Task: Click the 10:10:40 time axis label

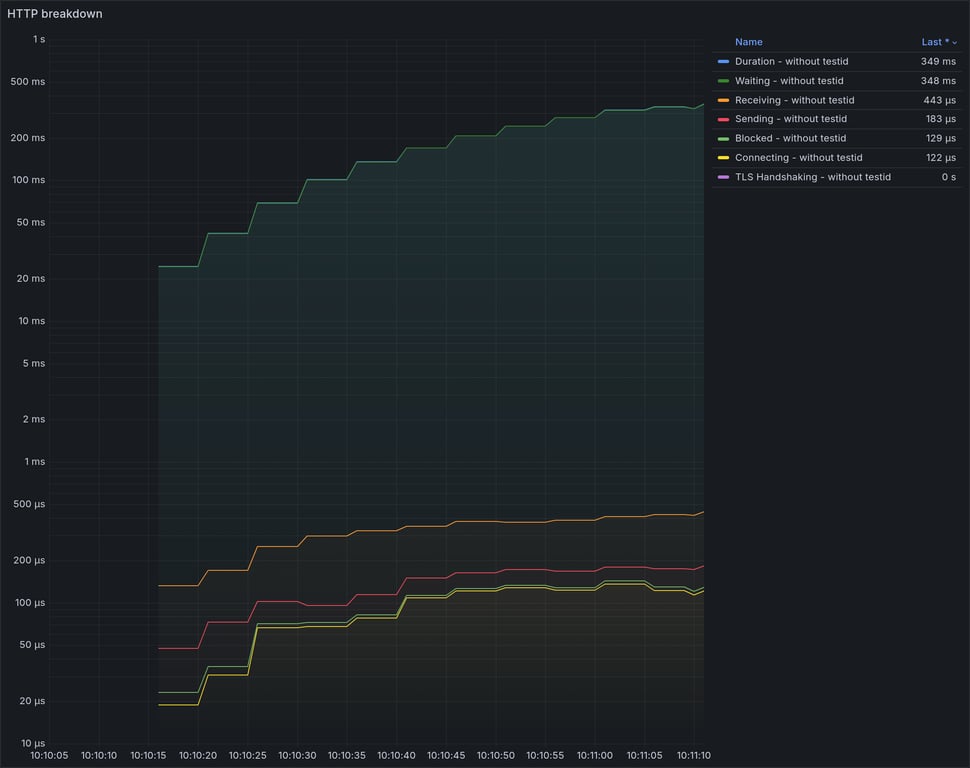Action: point(397,755)
